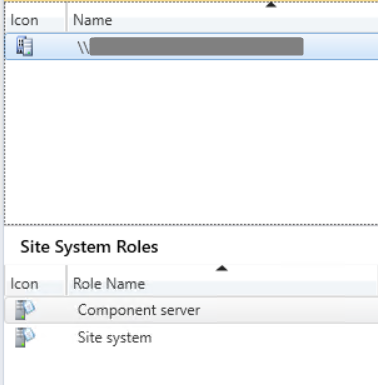Click the Site System Roles heading

click(x=89, y=247)
